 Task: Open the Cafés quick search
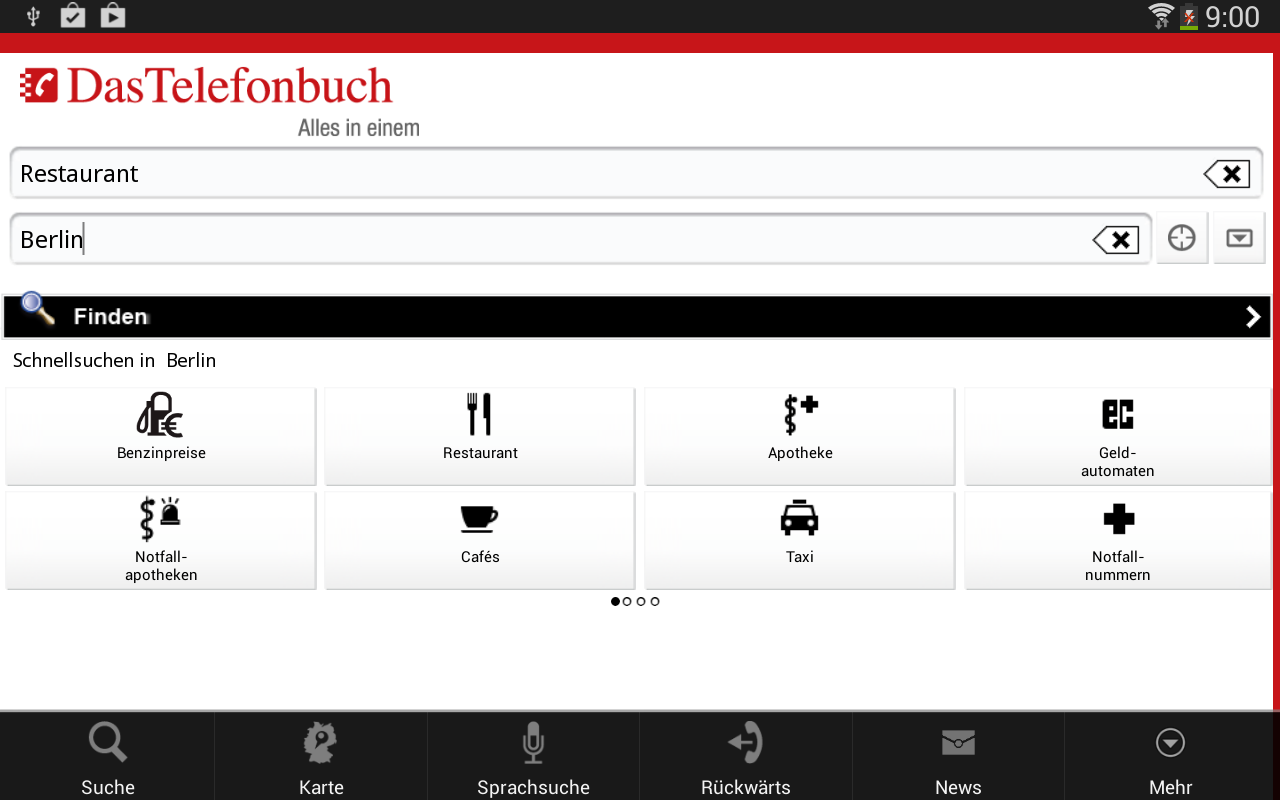[x=479, y=540]
